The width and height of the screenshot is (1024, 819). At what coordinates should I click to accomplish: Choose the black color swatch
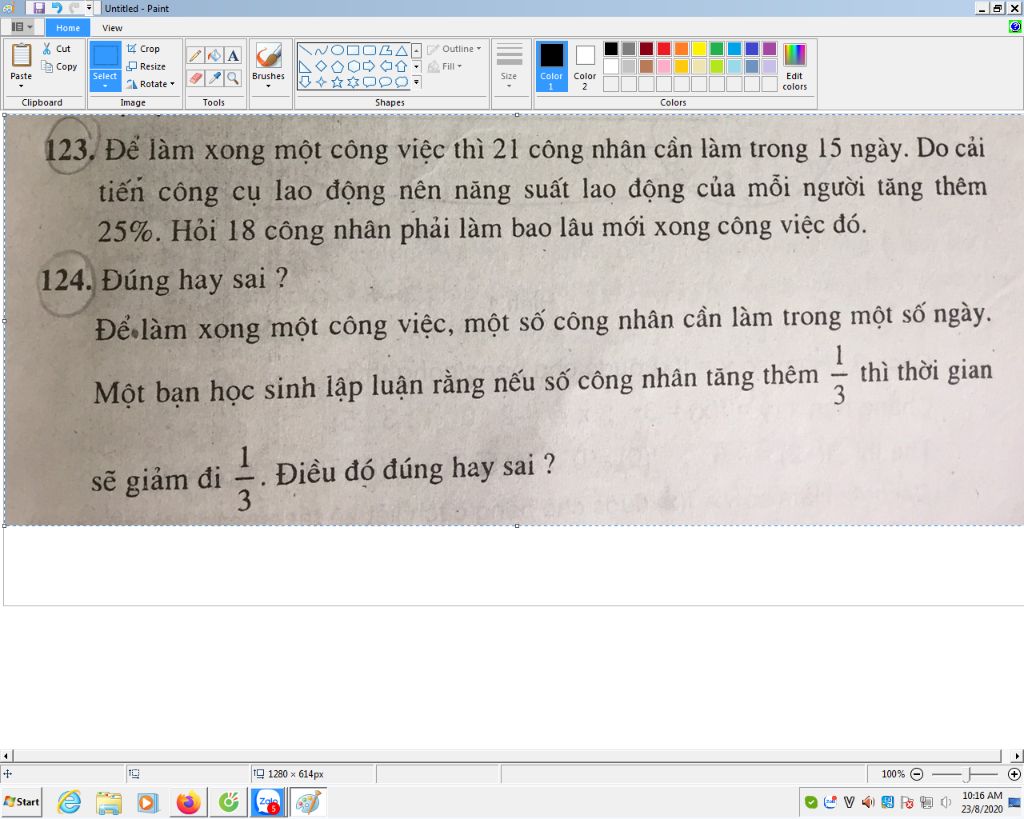[611, 49]
